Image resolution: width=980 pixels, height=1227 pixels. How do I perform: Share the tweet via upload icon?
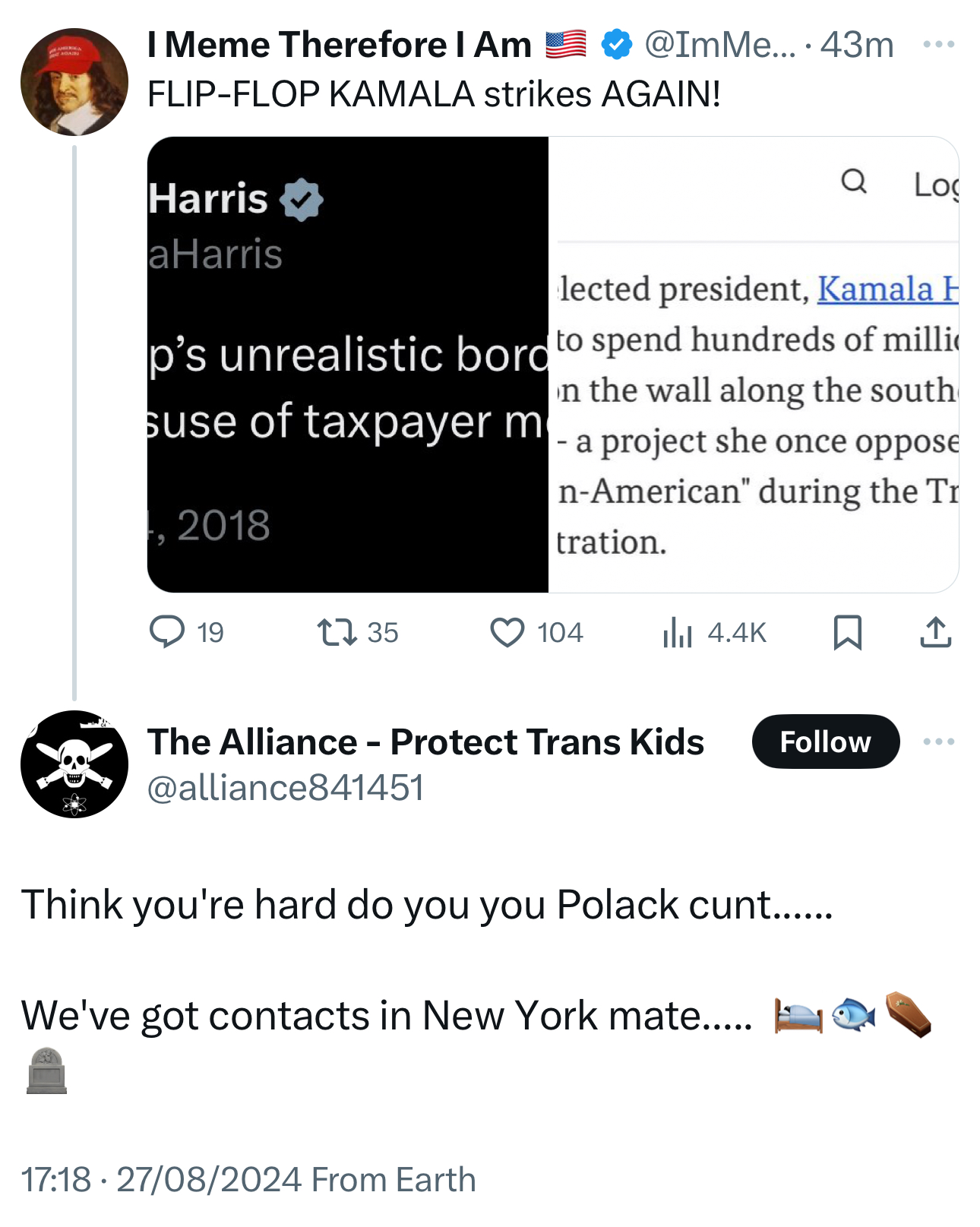pos(935,632)
